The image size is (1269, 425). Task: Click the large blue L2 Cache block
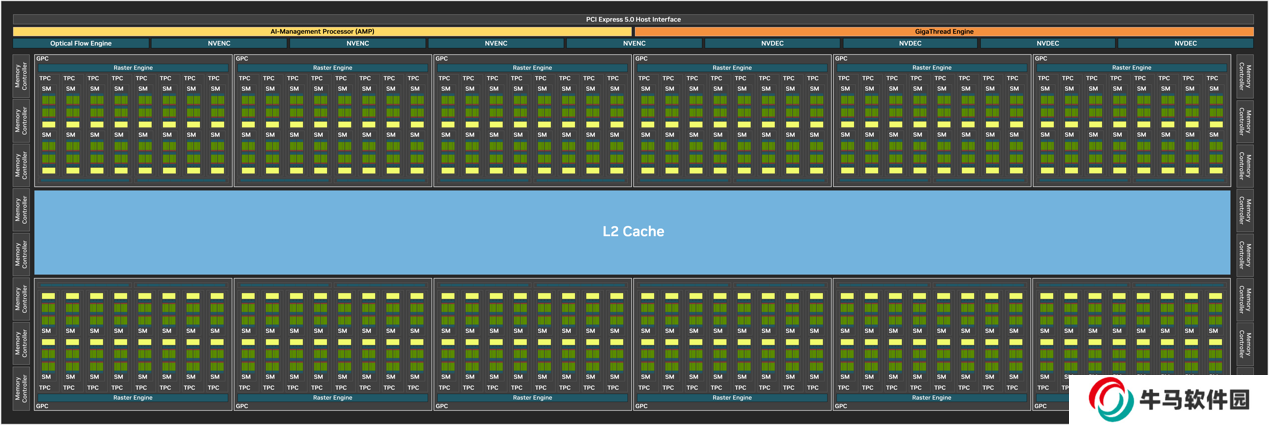(632, 231)
